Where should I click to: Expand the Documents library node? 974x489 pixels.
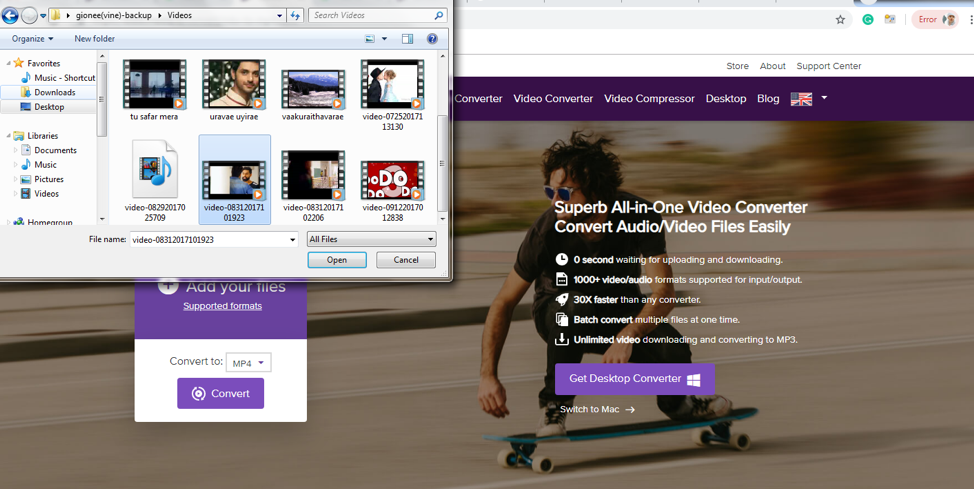pos(16,150)
